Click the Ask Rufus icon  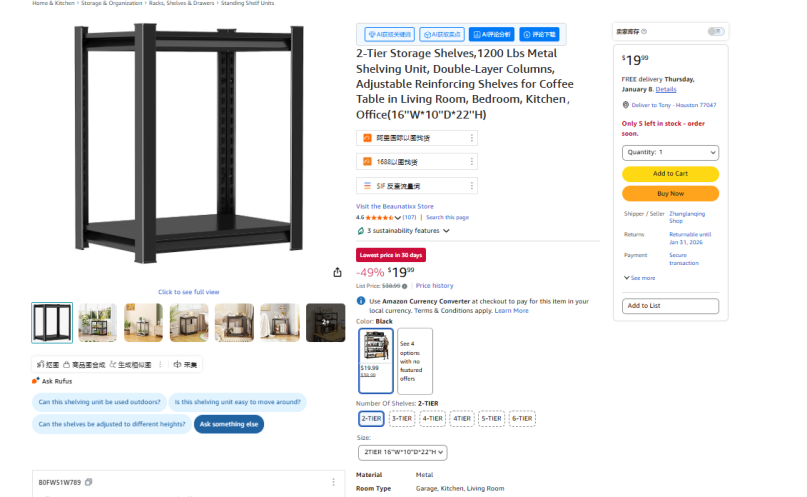[36, 381]
